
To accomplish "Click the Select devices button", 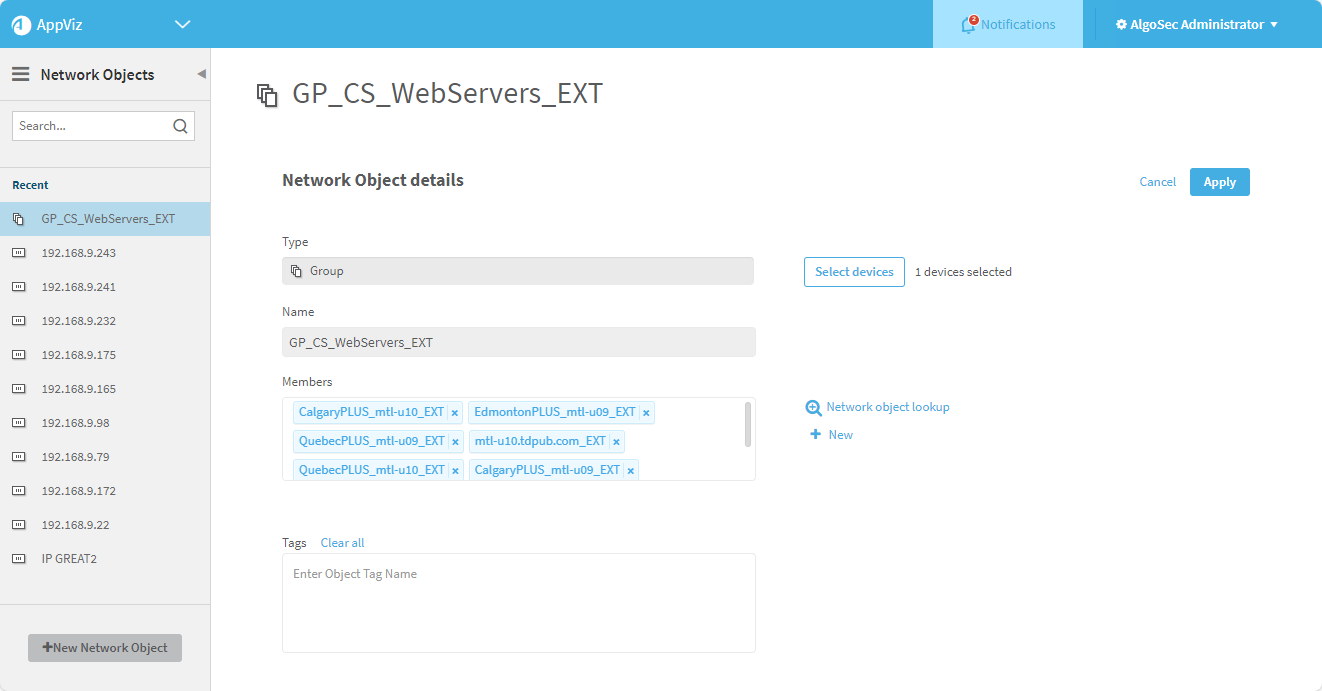I will click(x=853, y=272).
